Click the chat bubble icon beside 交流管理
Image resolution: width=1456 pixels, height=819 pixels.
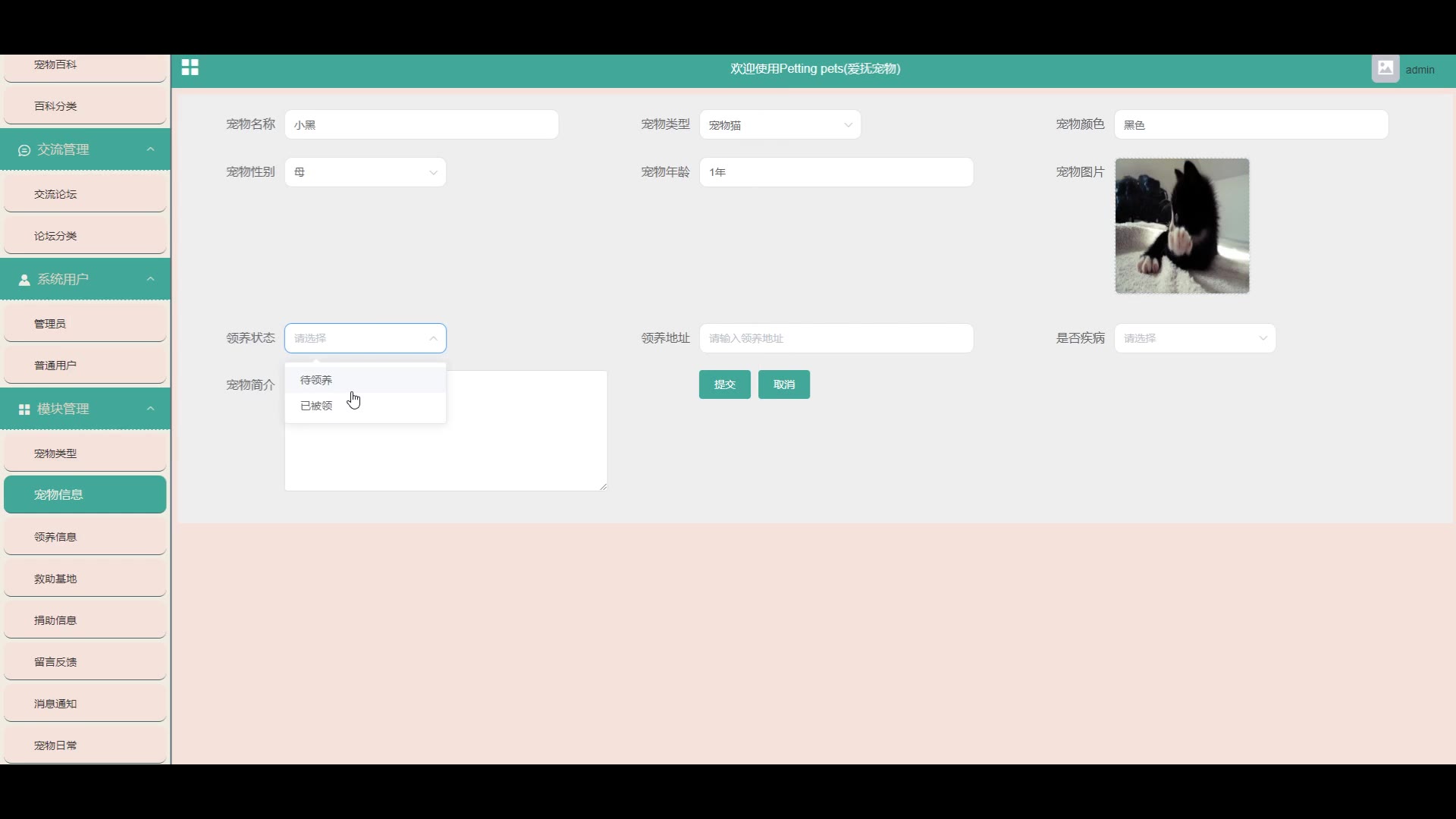tap(24, 150)
